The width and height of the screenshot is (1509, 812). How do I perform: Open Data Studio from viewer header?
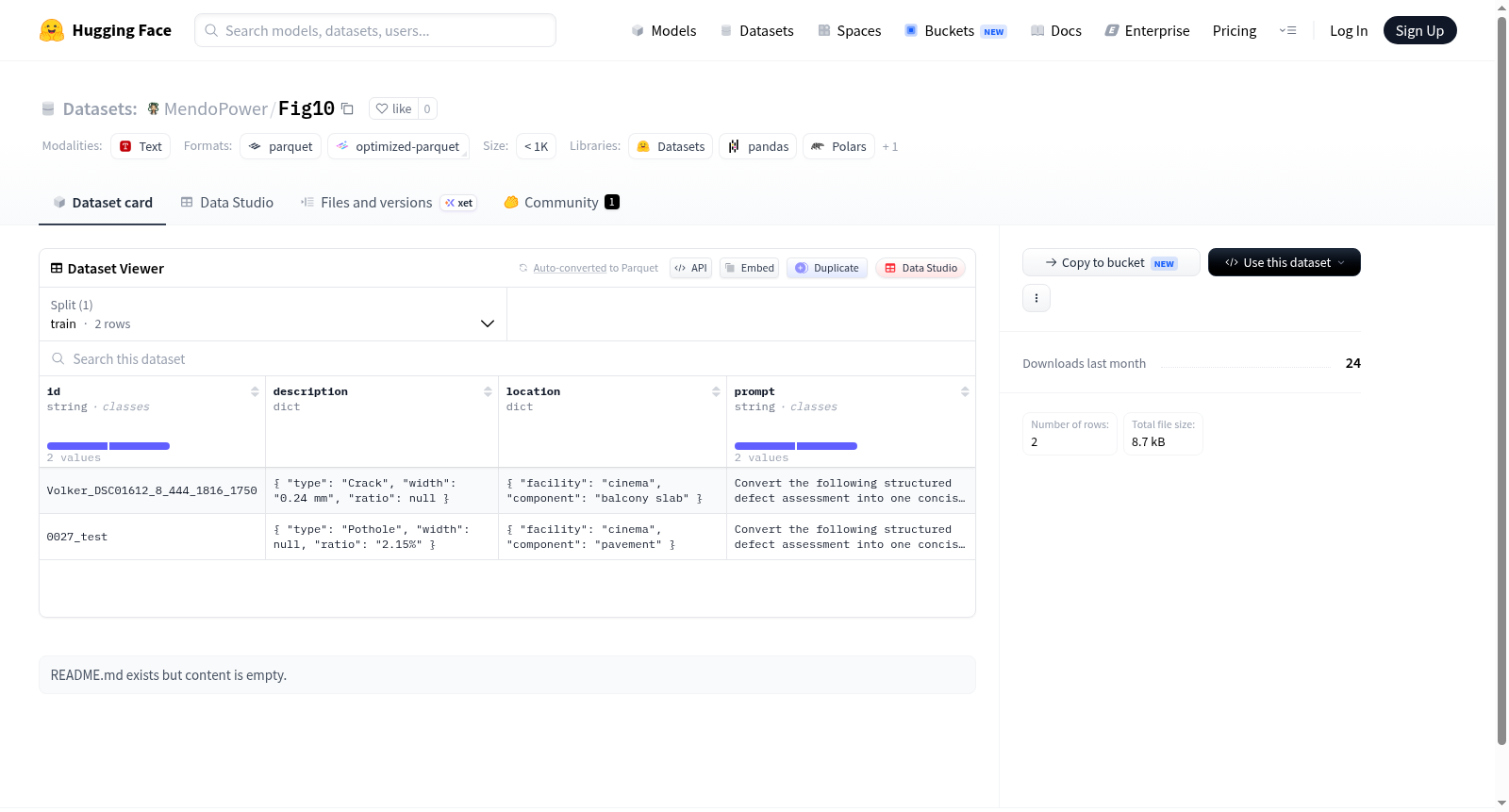tap(920, 268)
